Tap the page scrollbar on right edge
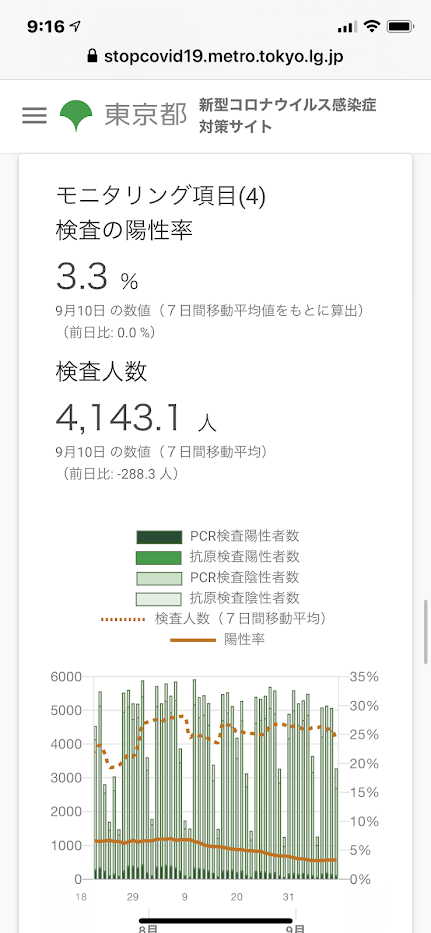The image size is (431, 933). click(426, 632)
